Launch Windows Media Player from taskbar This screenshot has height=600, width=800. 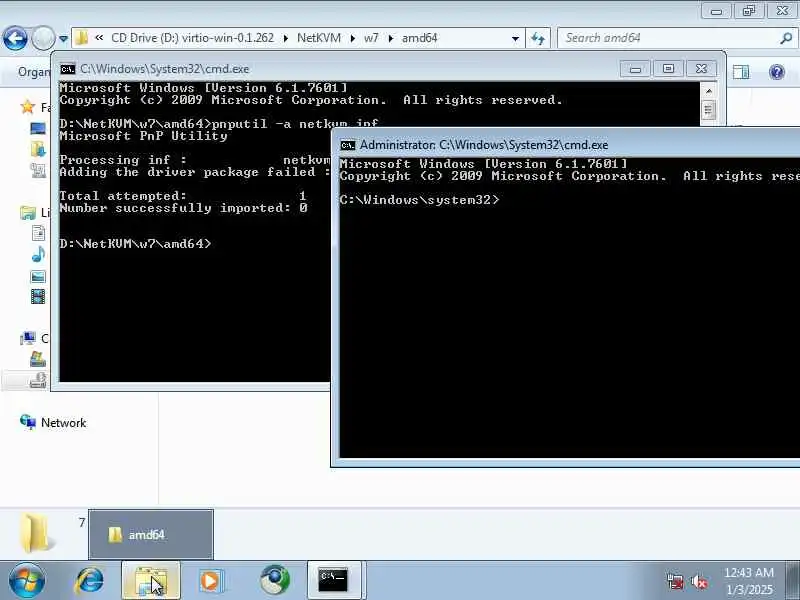pyautogui.click(x=210, y=581)
